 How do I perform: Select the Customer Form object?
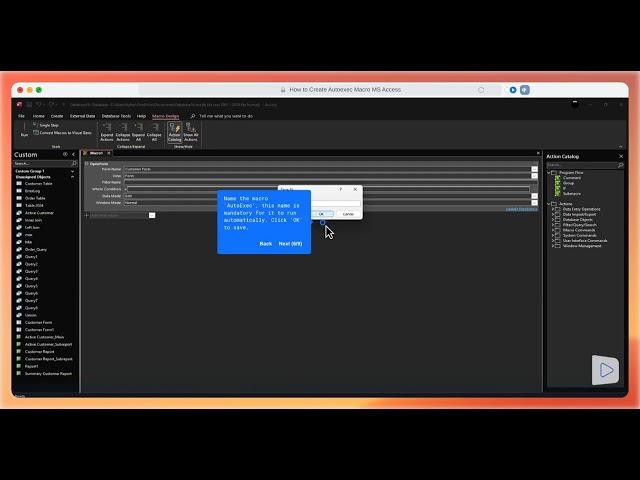coord(34,322)
